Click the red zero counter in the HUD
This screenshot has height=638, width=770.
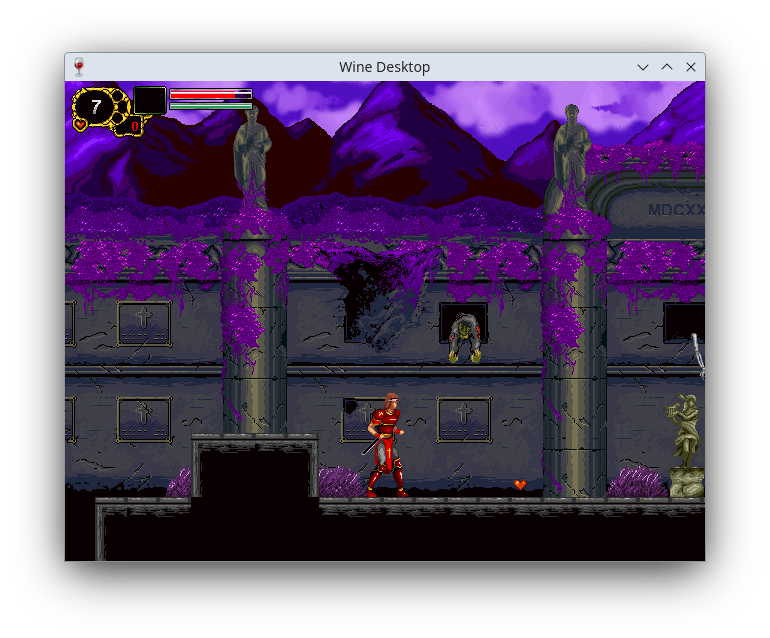click(x=134, y=127)
